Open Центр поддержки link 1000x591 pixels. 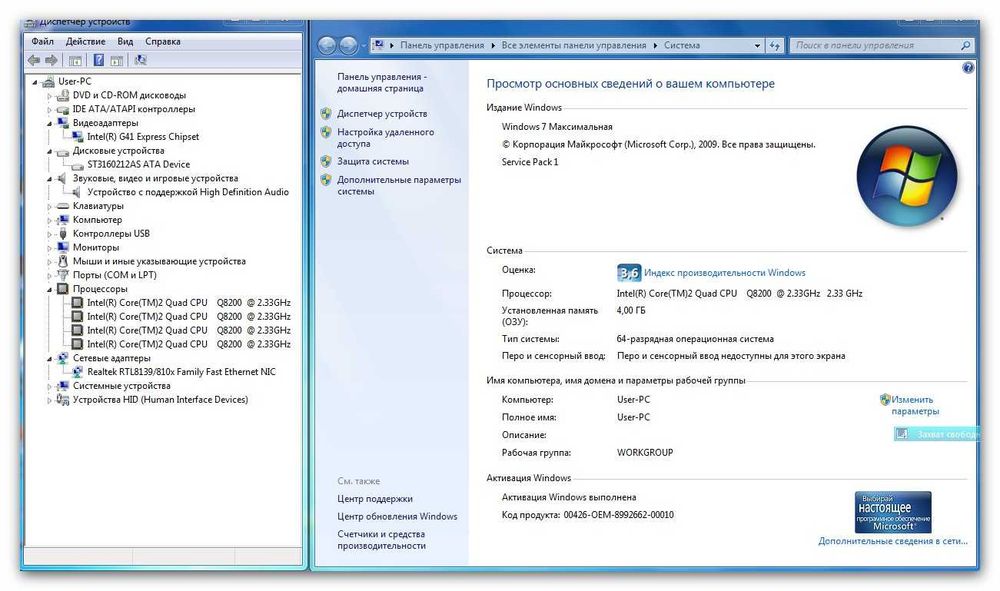pos(374,499)
